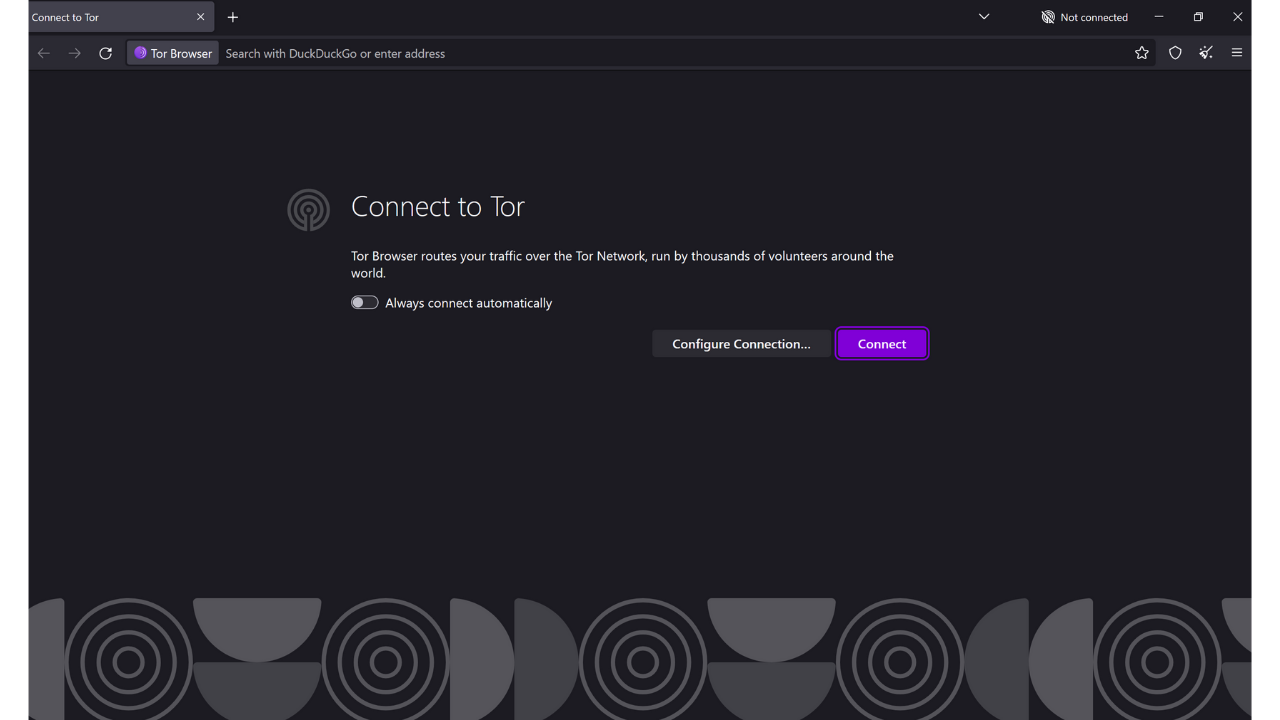
Task: Open the hamburger application menu
Action: click(1237, 53)
